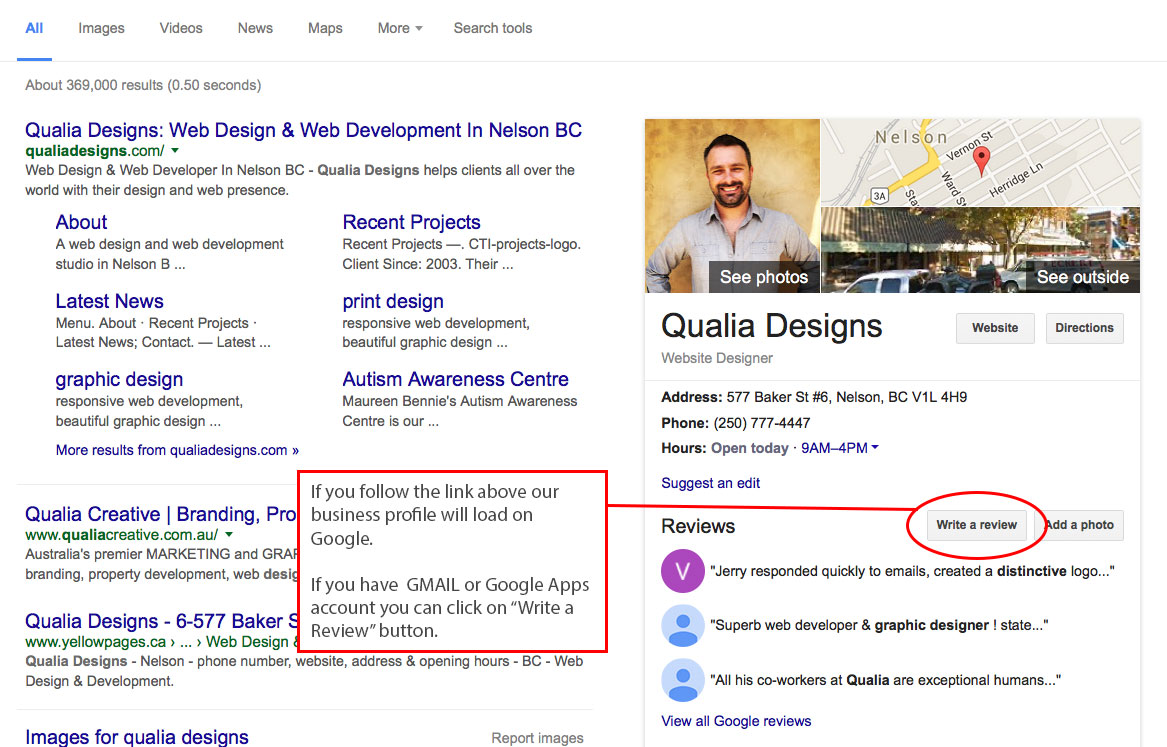This screenshot has height=747, width=1167.
Task: Visit the Latest News sitelink
Action: pos(109,301)
